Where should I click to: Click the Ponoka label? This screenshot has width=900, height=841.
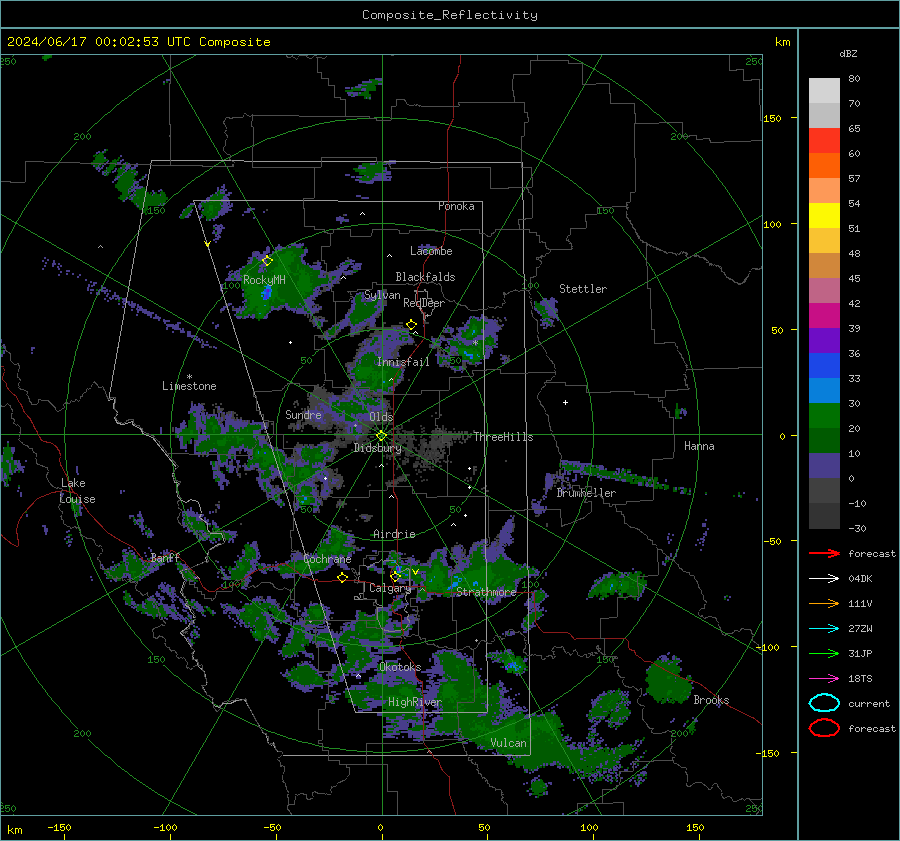(x=456, y=206)
